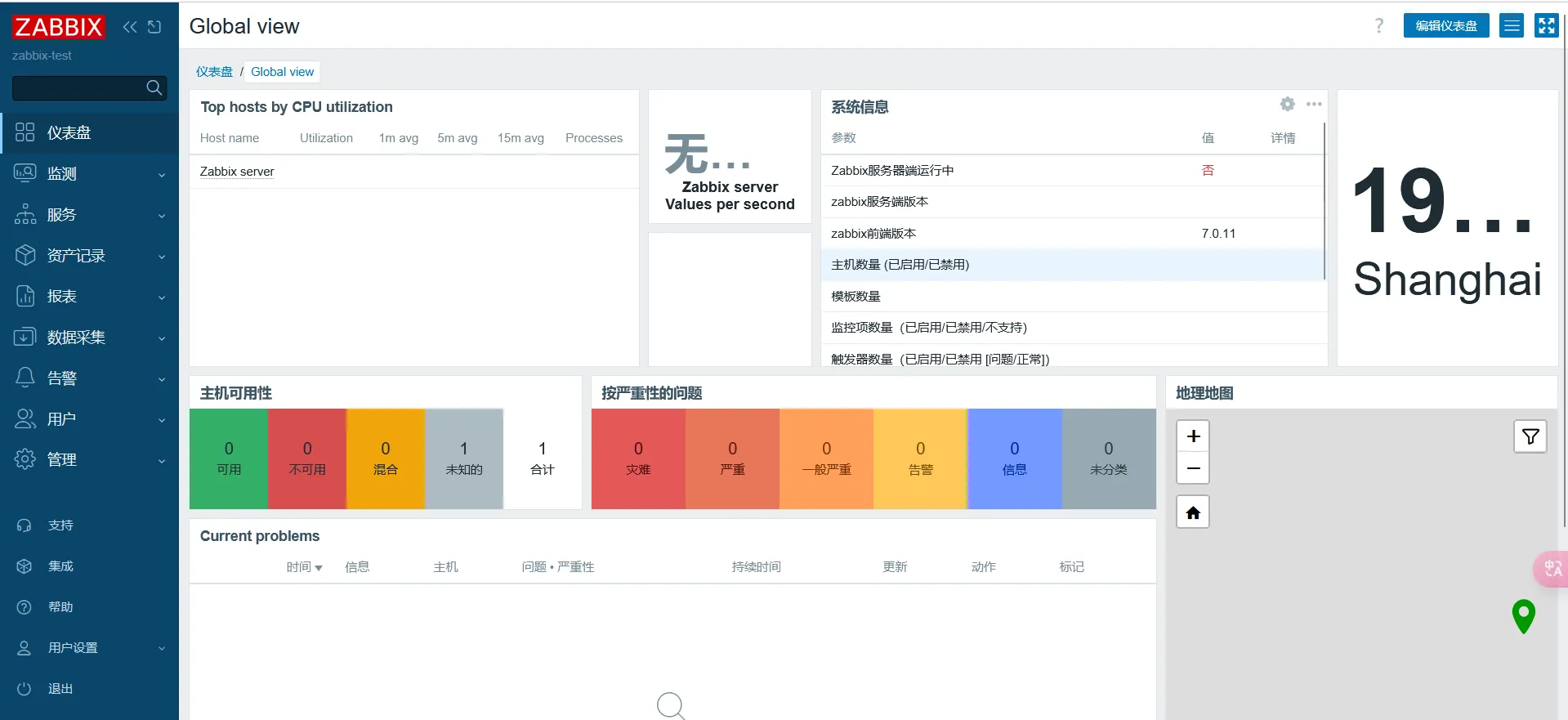Click the 严重 severity tile
The height and width of the screenshot is (720, 1568).
point(732,458)
